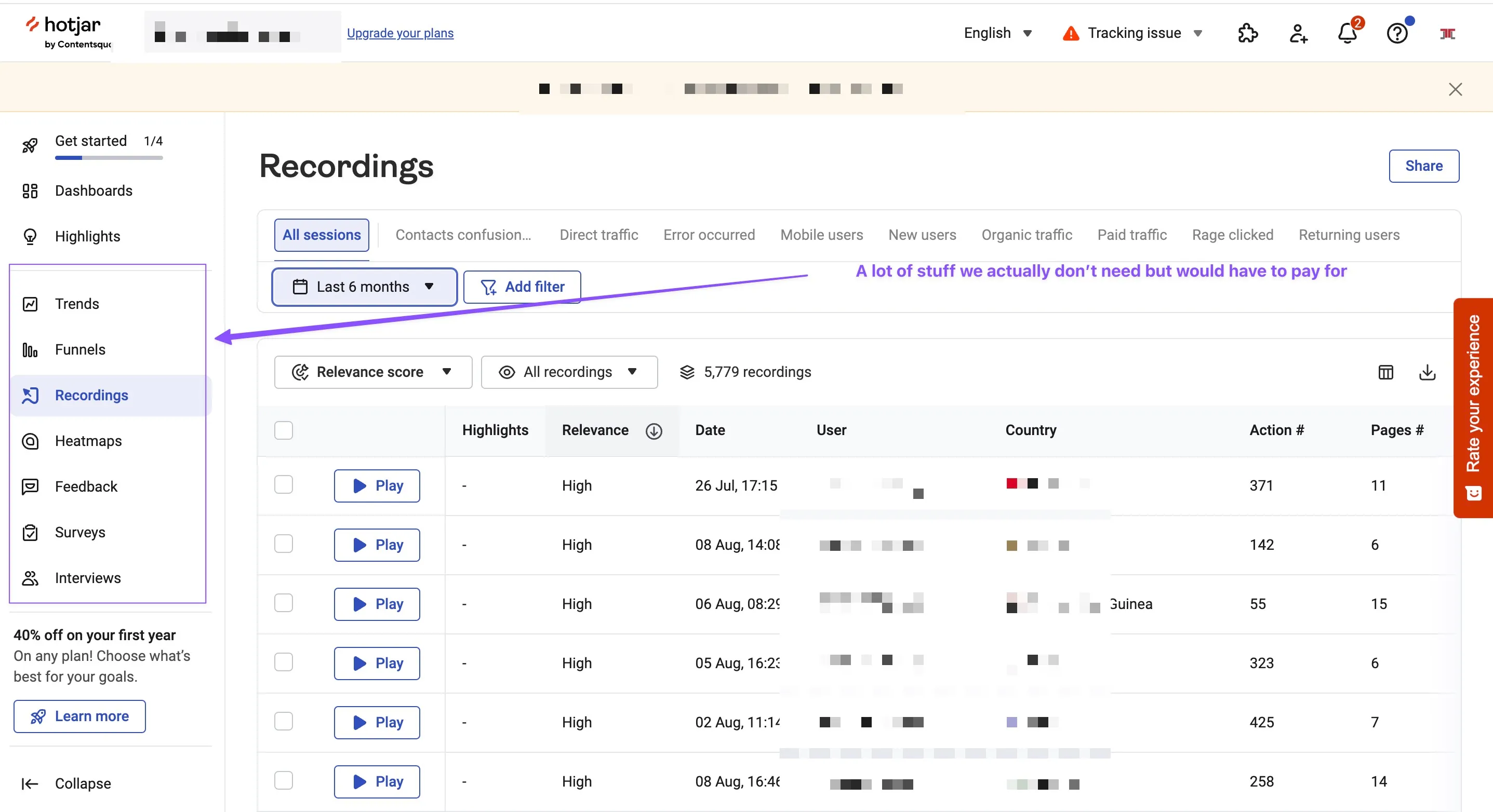
Task: Open the Mobile users segment tab
Action: [x=821, y=235]
